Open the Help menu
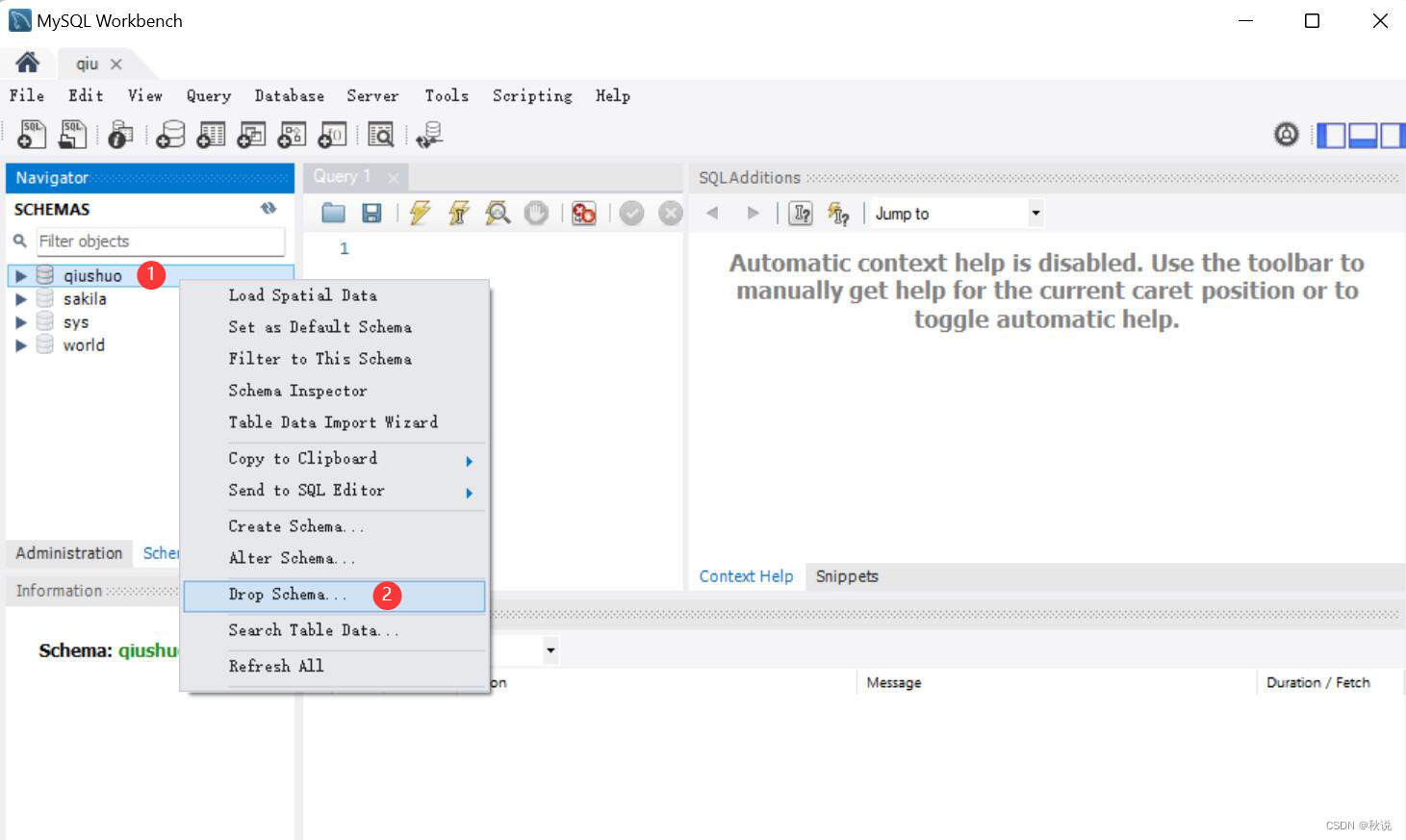Viewport: 1406px width, 840px height. 613,95
